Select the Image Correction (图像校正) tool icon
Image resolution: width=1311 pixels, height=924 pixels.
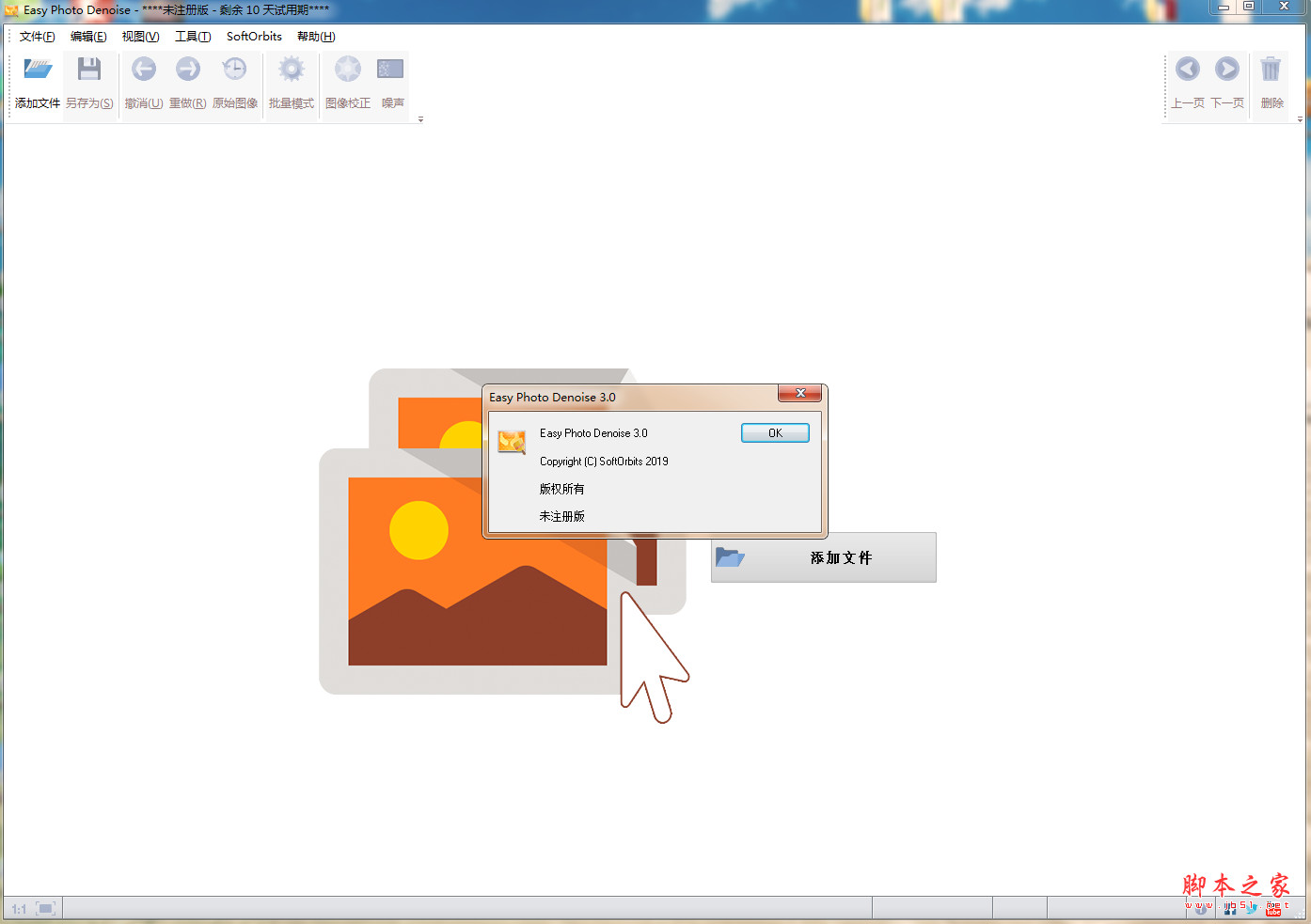coord(348,70)
